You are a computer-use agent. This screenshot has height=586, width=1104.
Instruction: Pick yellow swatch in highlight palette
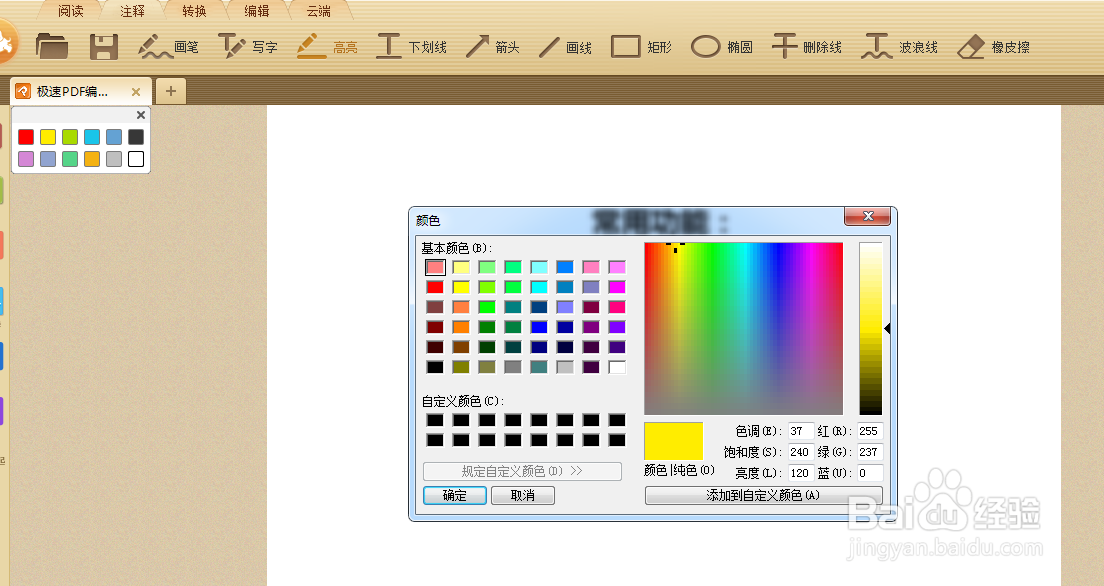pos(48,137)
